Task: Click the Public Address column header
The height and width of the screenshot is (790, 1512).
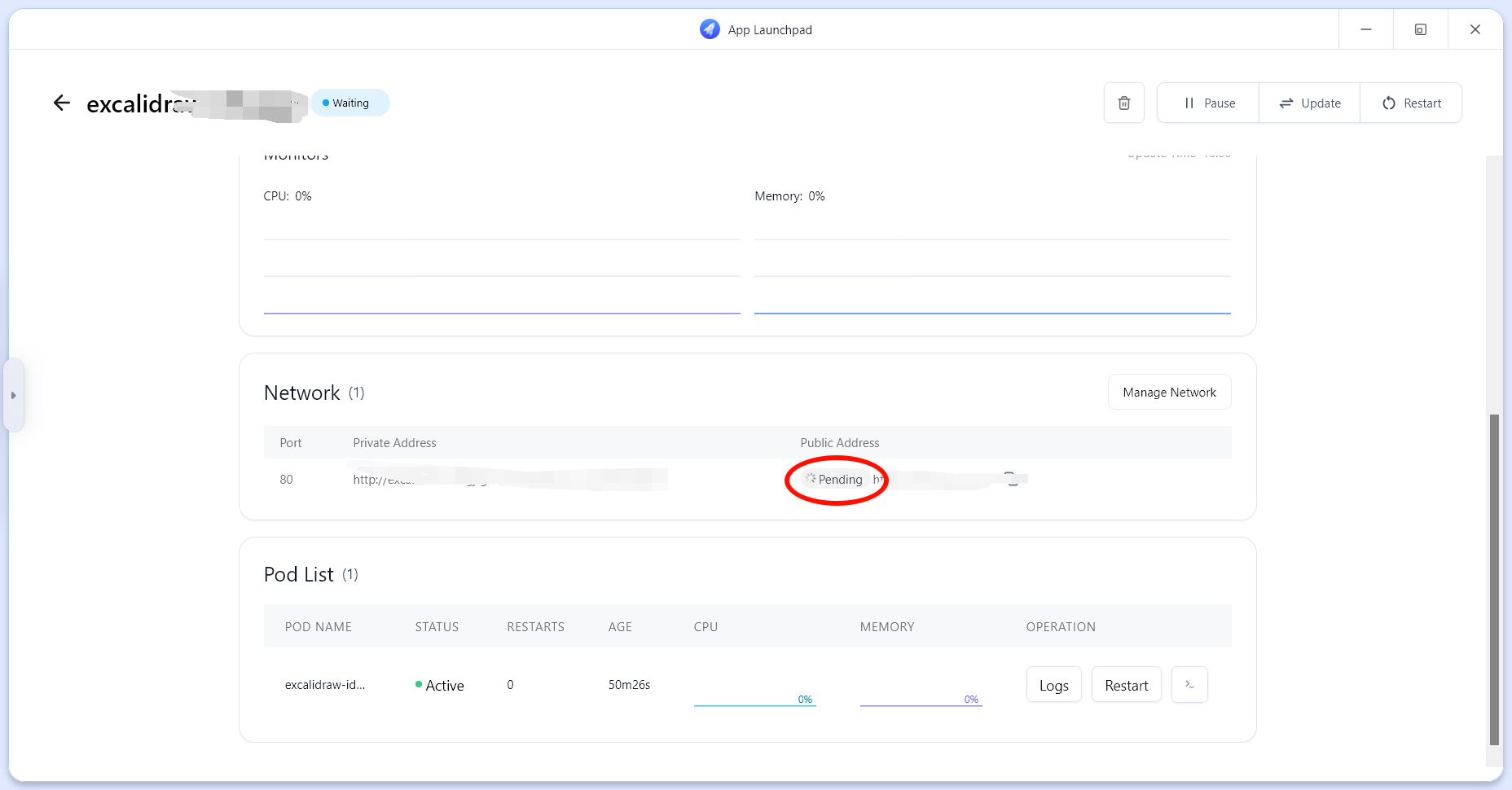Action: [x=839, y=442]
